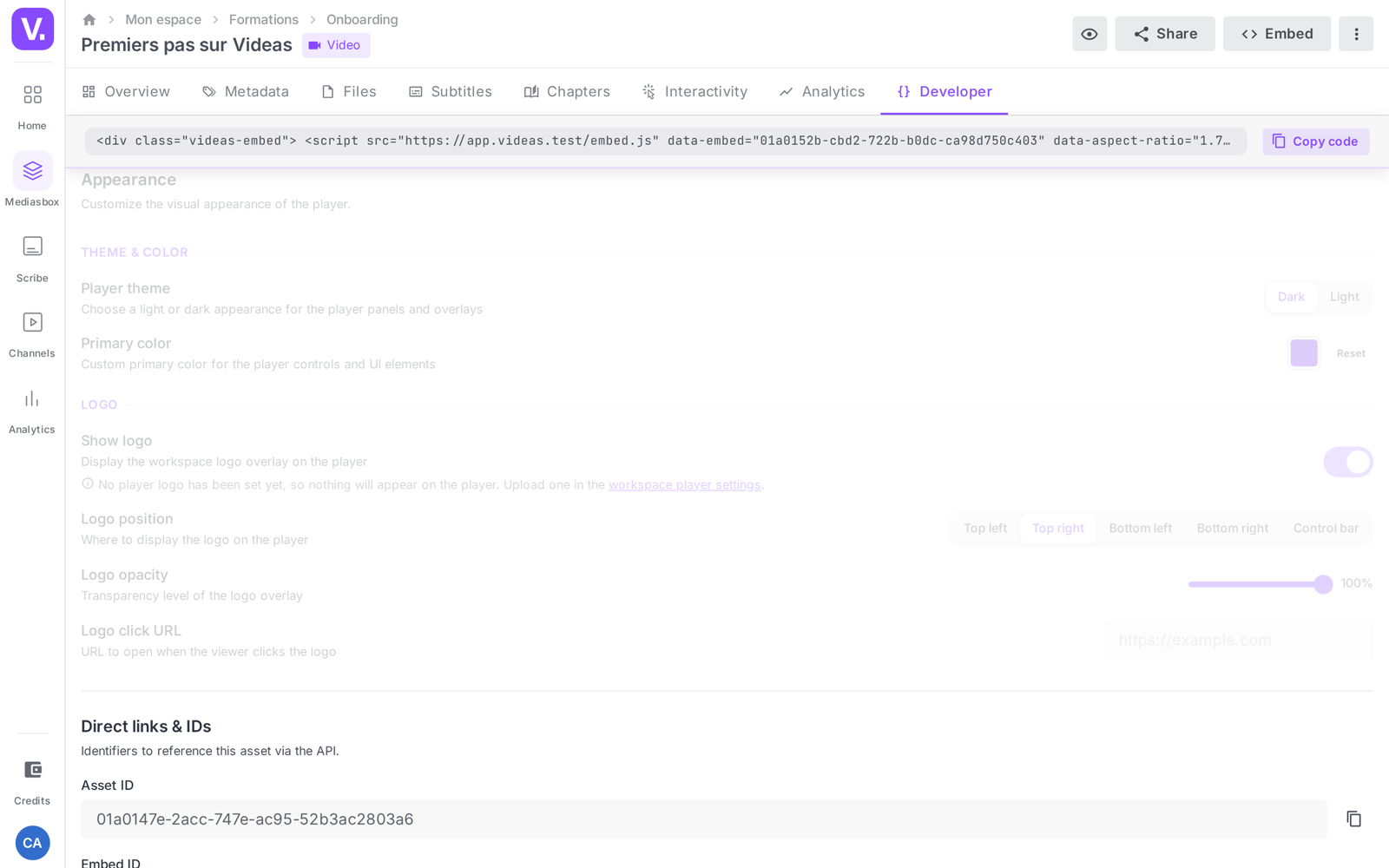Go to the Chapters tab
The image size is (1389, 868).
pyautogui.click(x=567, y=92)
